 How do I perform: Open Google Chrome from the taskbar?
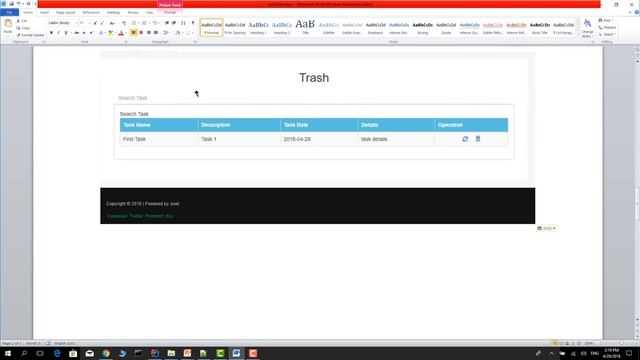[x=106, y=353]
